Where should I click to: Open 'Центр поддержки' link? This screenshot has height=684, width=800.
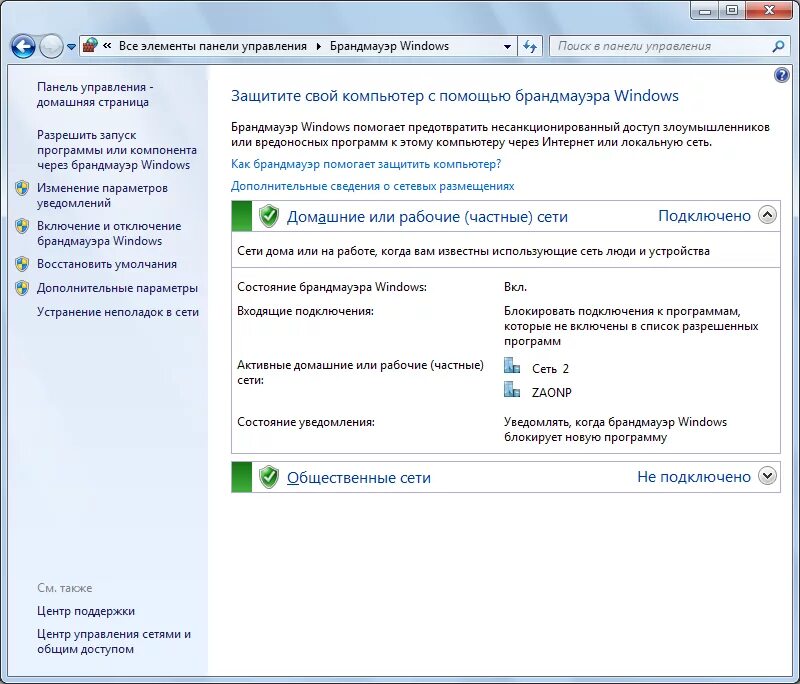[86, 611]
